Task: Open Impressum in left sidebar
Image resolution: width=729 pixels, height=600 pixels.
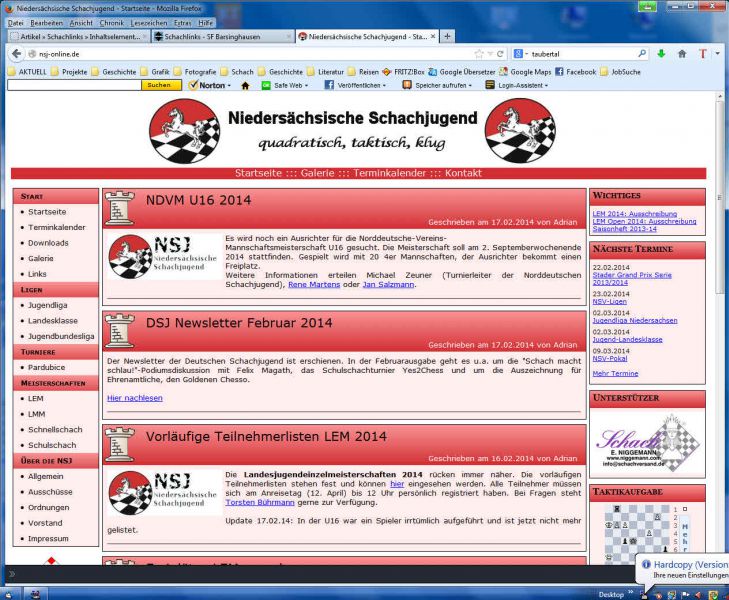Action: [48, 539]
